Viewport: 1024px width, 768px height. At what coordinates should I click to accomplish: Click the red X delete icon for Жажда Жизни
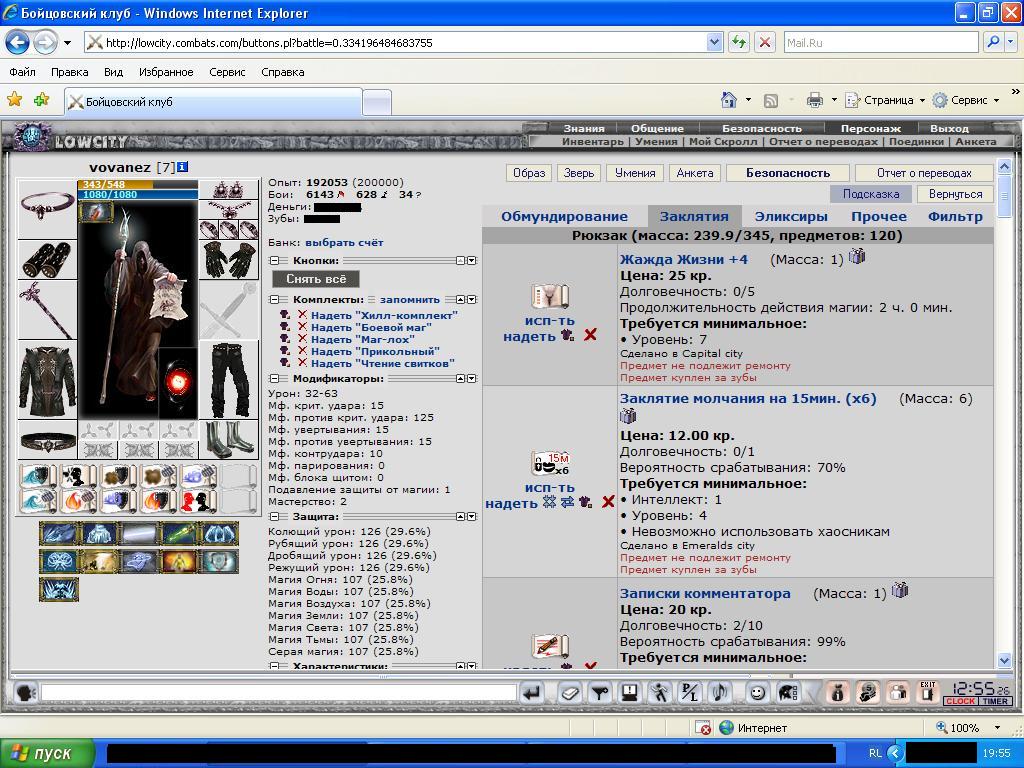click(x=590, y=335)
